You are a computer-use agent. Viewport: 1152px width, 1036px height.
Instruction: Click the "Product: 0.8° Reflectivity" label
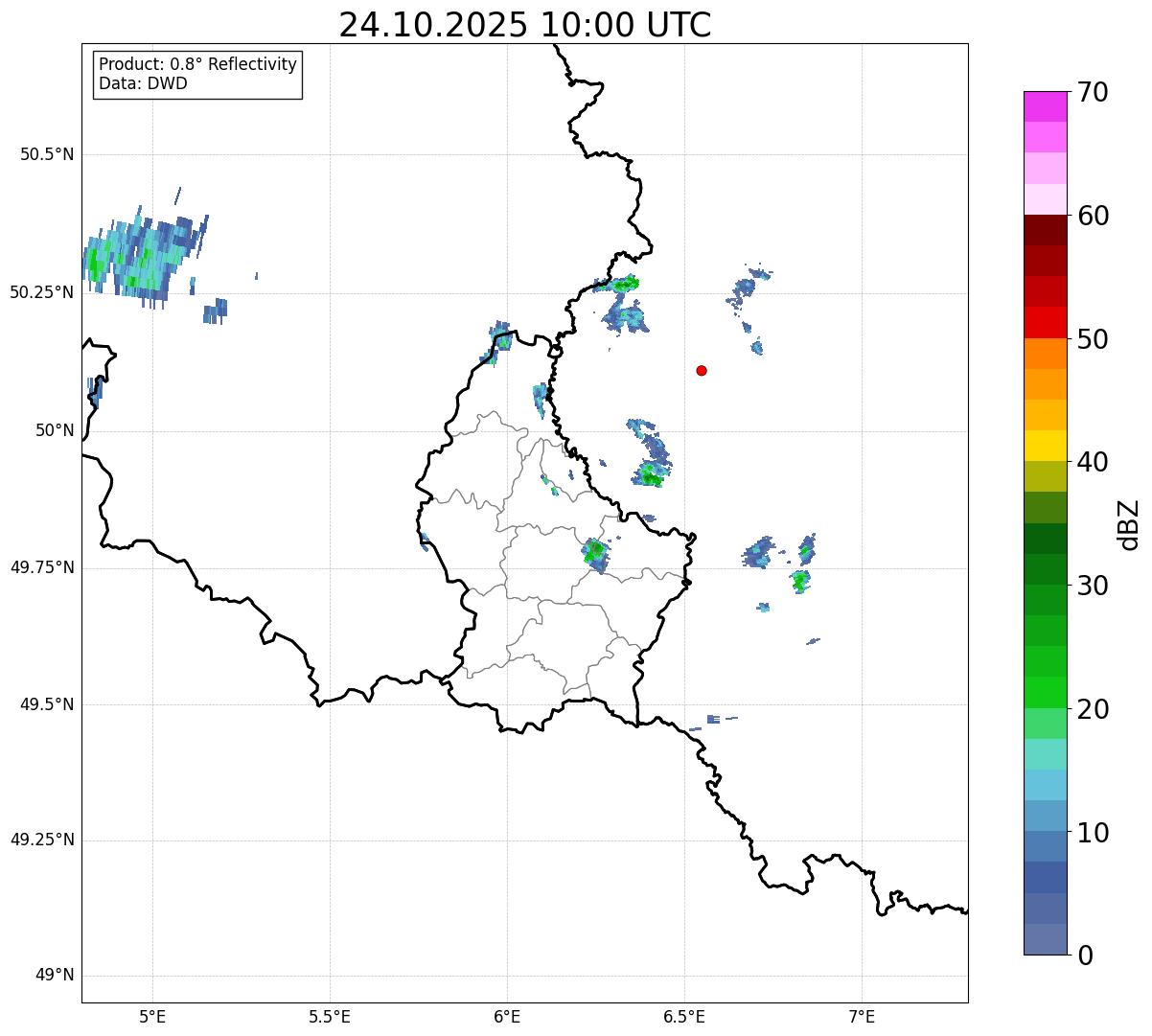point(198,64)
